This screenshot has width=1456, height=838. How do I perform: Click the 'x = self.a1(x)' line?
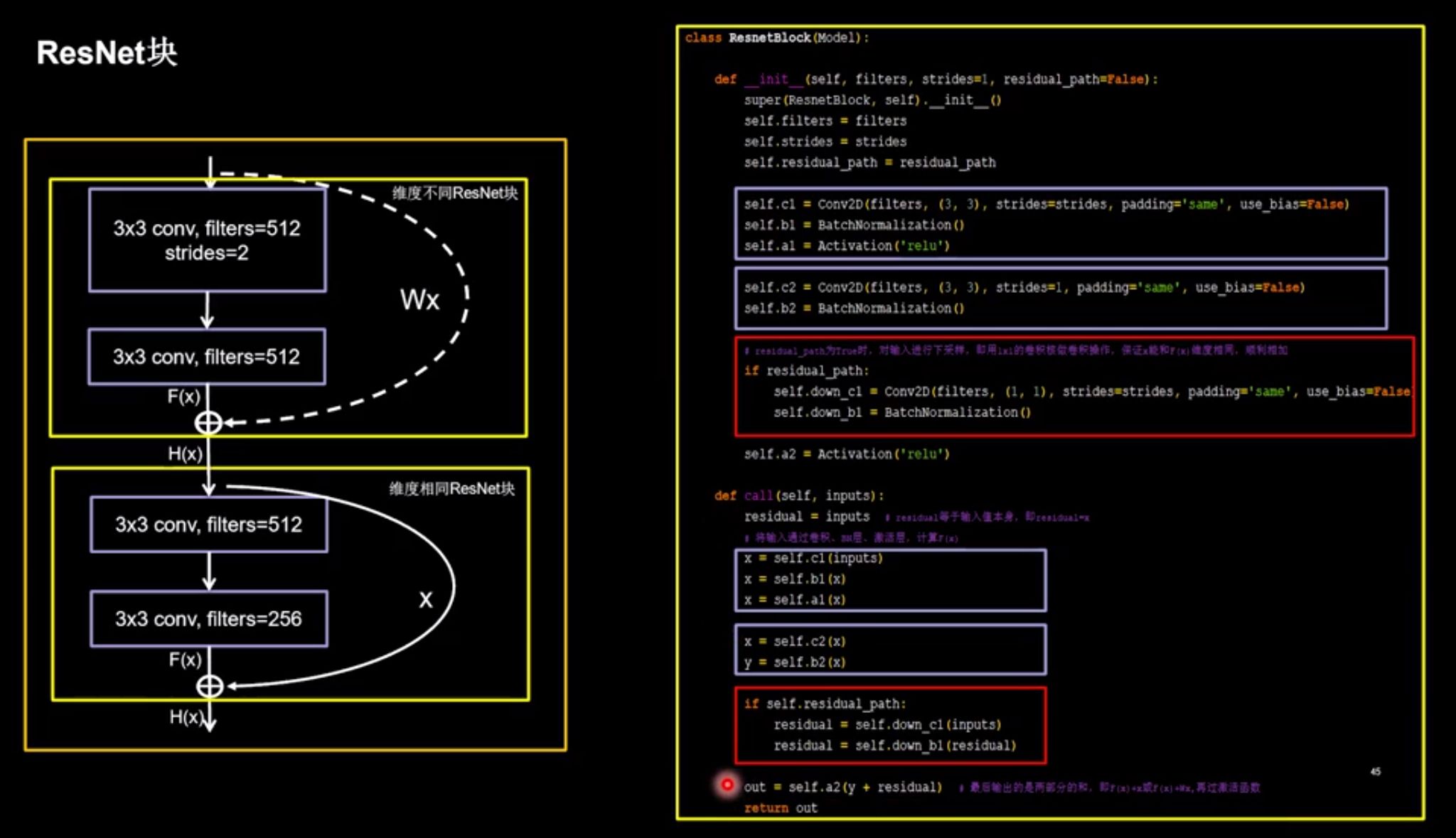click(x=795, y=600)
